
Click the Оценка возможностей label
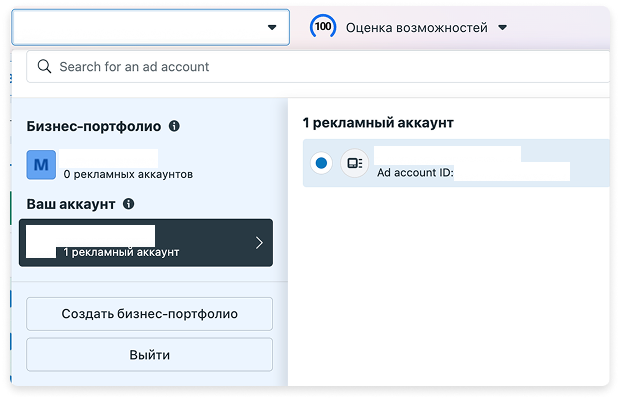(417, 28)
